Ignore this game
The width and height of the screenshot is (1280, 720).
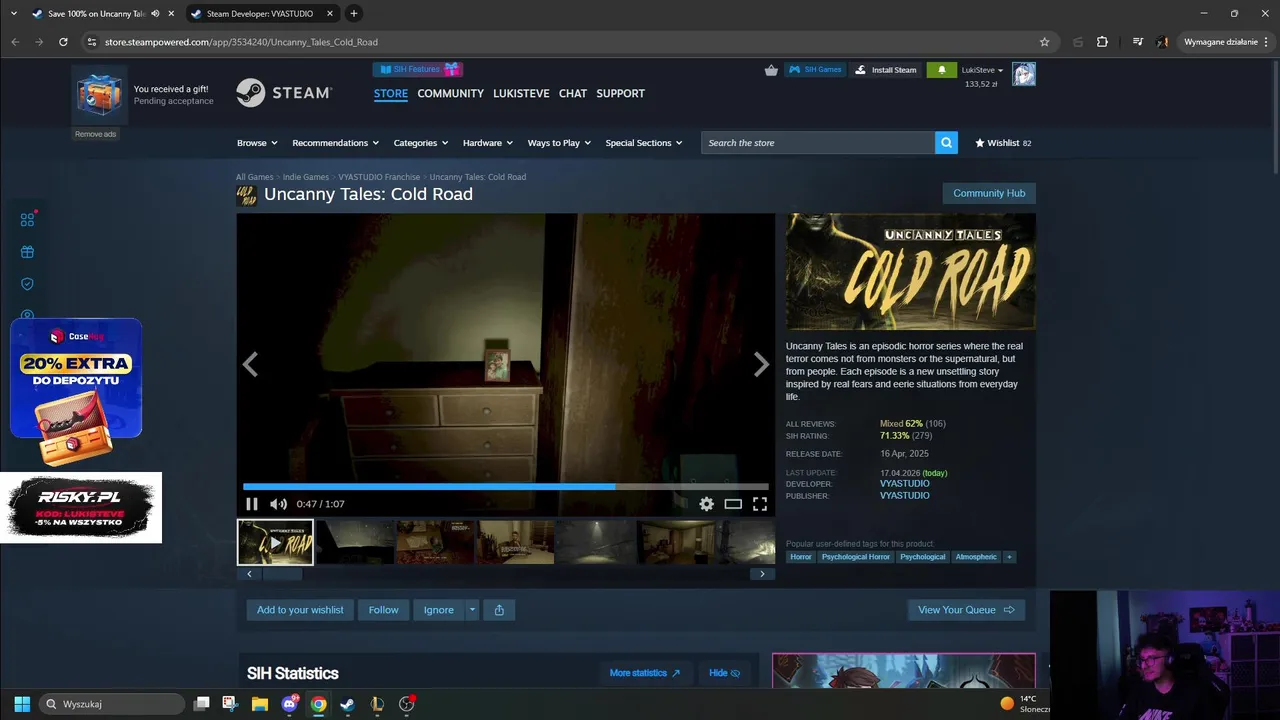pyautogui.click(x=438, y=610)
